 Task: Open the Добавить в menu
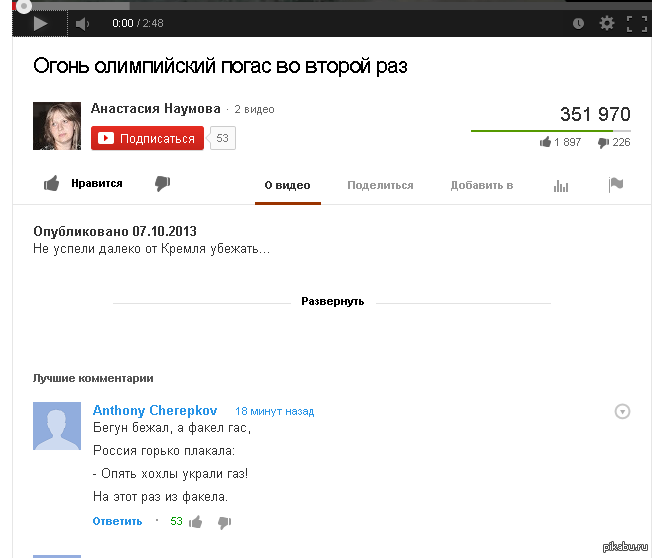click(482, 185)
